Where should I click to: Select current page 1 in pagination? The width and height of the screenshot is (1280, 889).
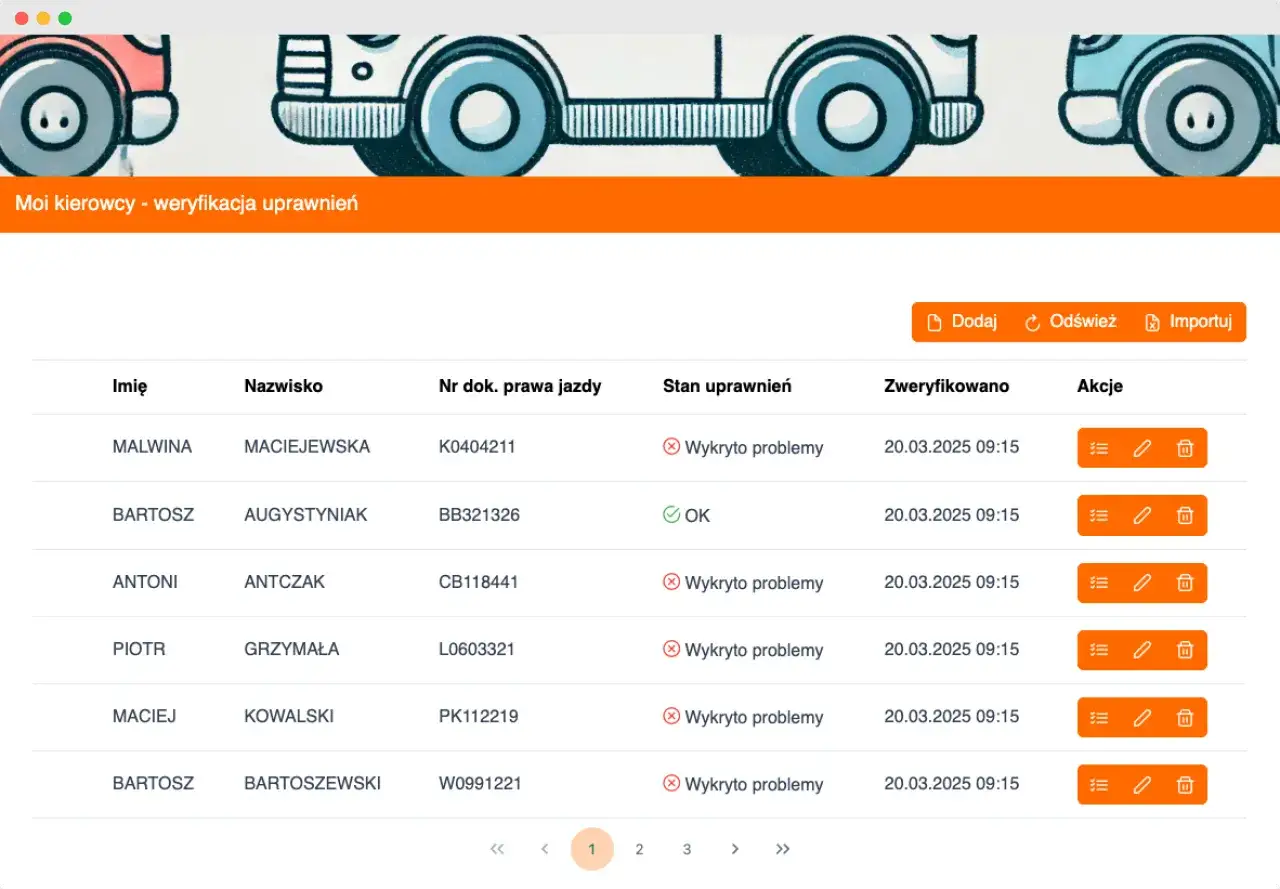(592, 849)
